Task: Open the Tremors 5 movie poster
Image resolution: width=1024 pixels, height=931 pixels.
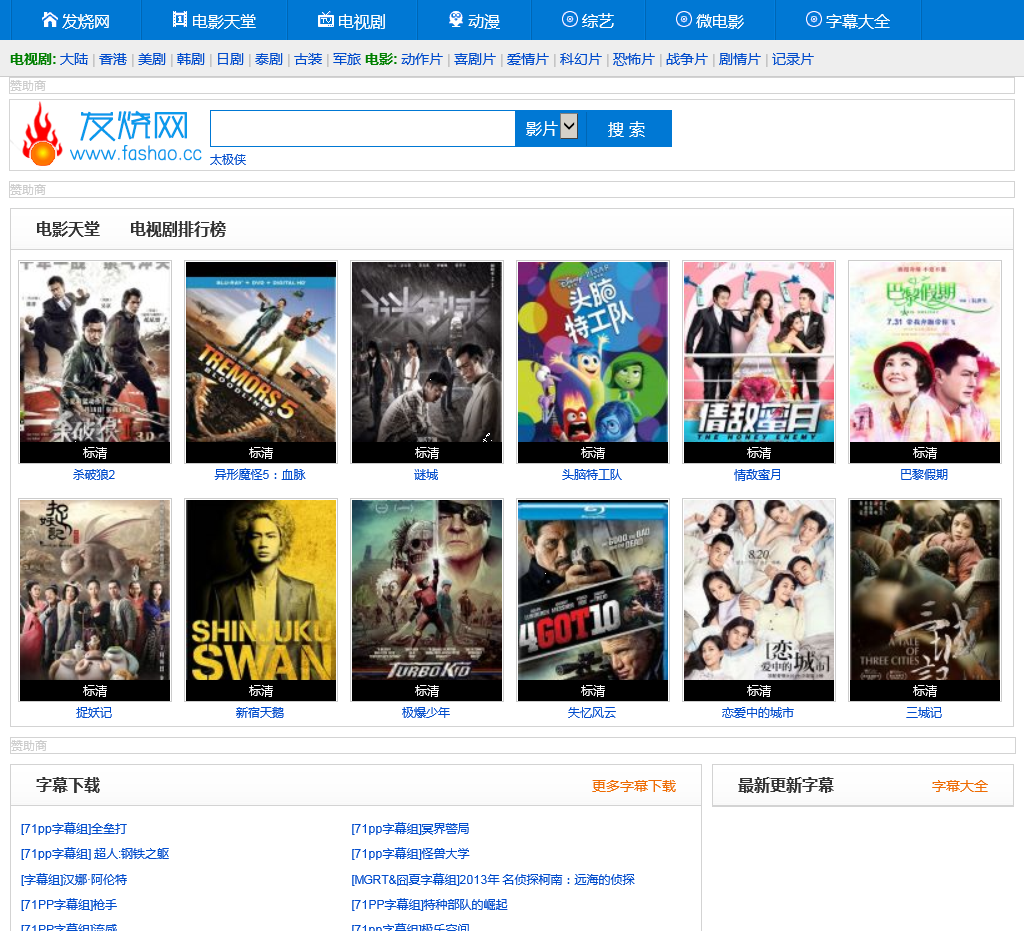Action: click(x=261, y=362)
